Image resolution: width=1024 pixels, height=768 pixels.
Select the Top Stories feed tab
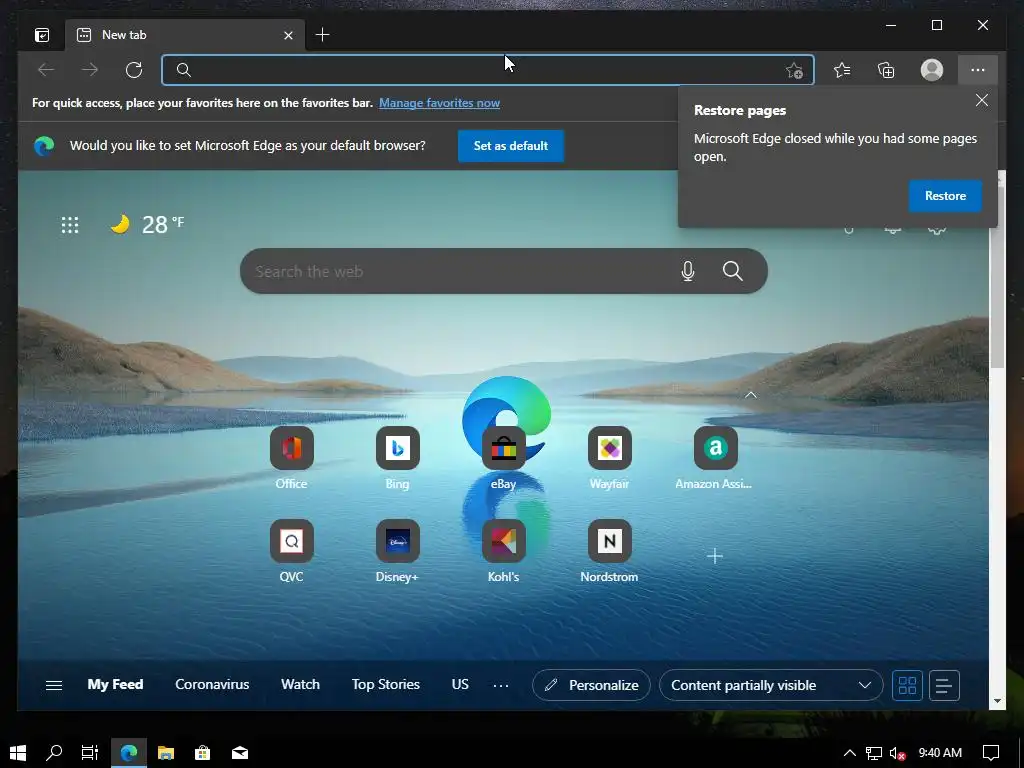click(386, 684)
